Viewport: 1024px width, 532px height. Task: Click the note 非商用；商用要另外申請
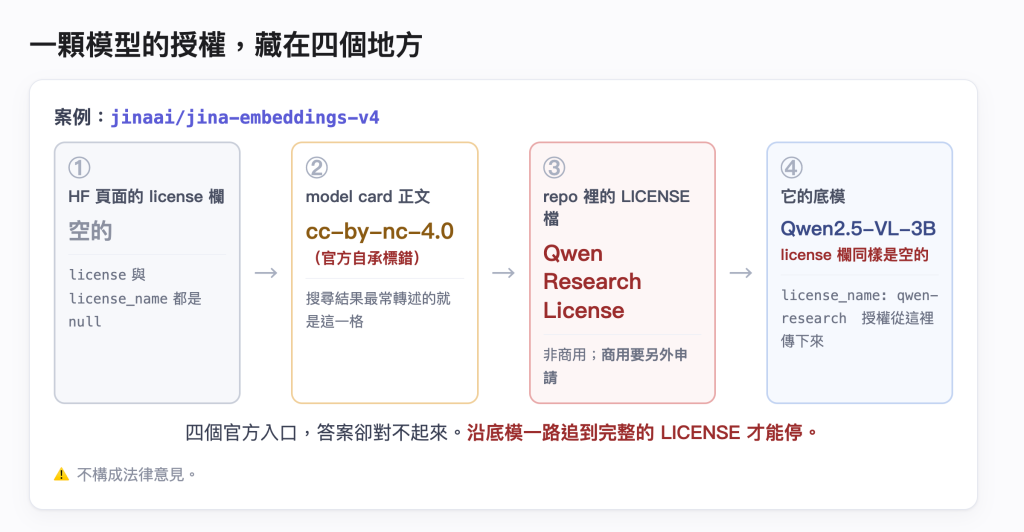tap(615, 366)
